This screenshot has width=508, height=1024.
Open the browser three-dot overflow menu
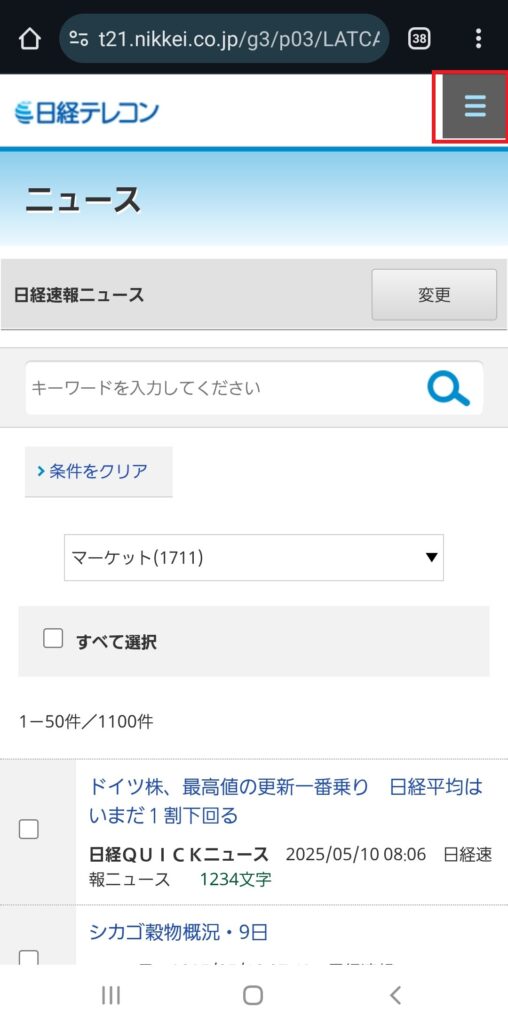click(479, 39)
